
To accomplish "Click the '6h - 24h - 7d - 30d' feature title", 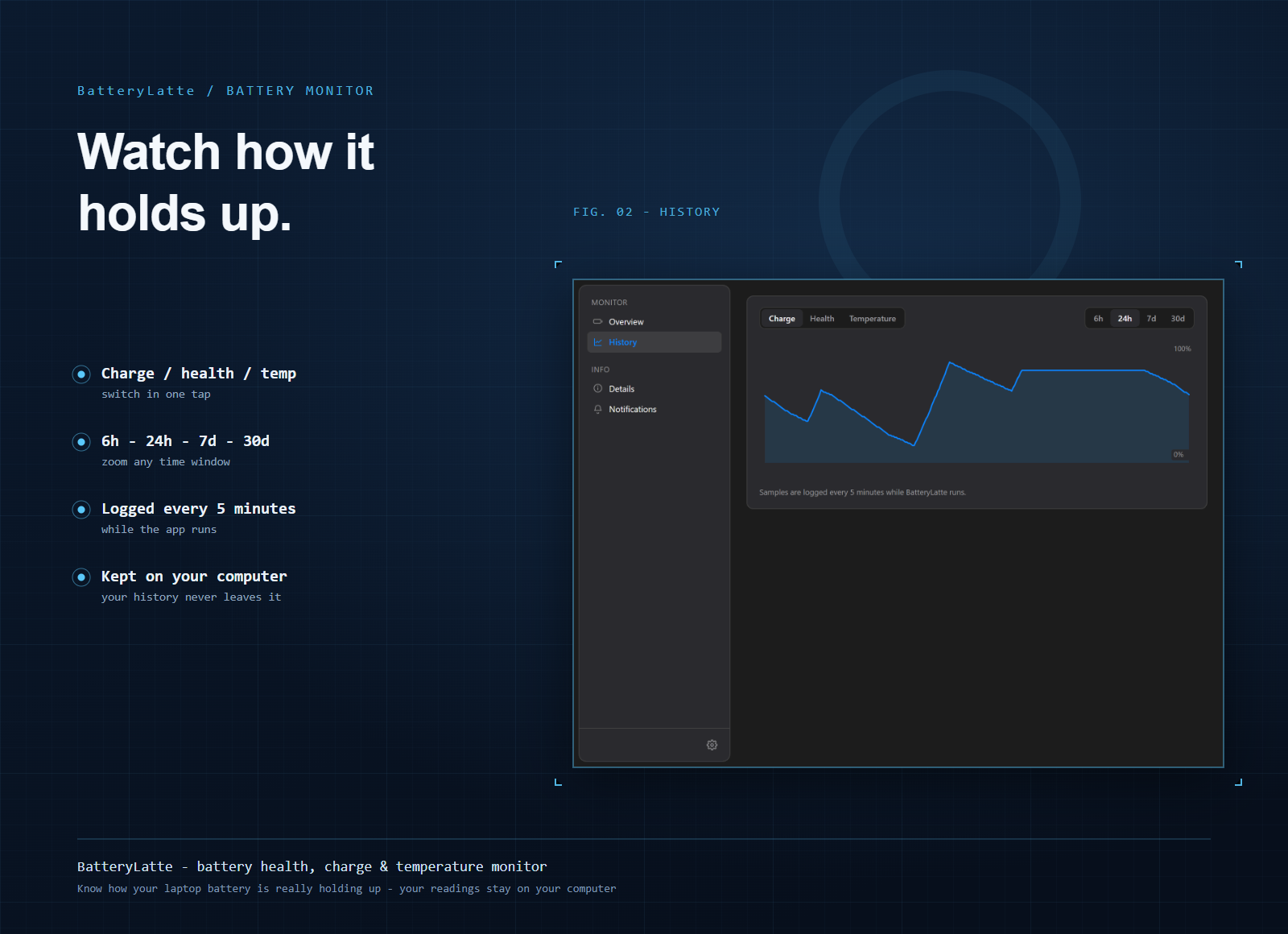I will pos(185,441).
